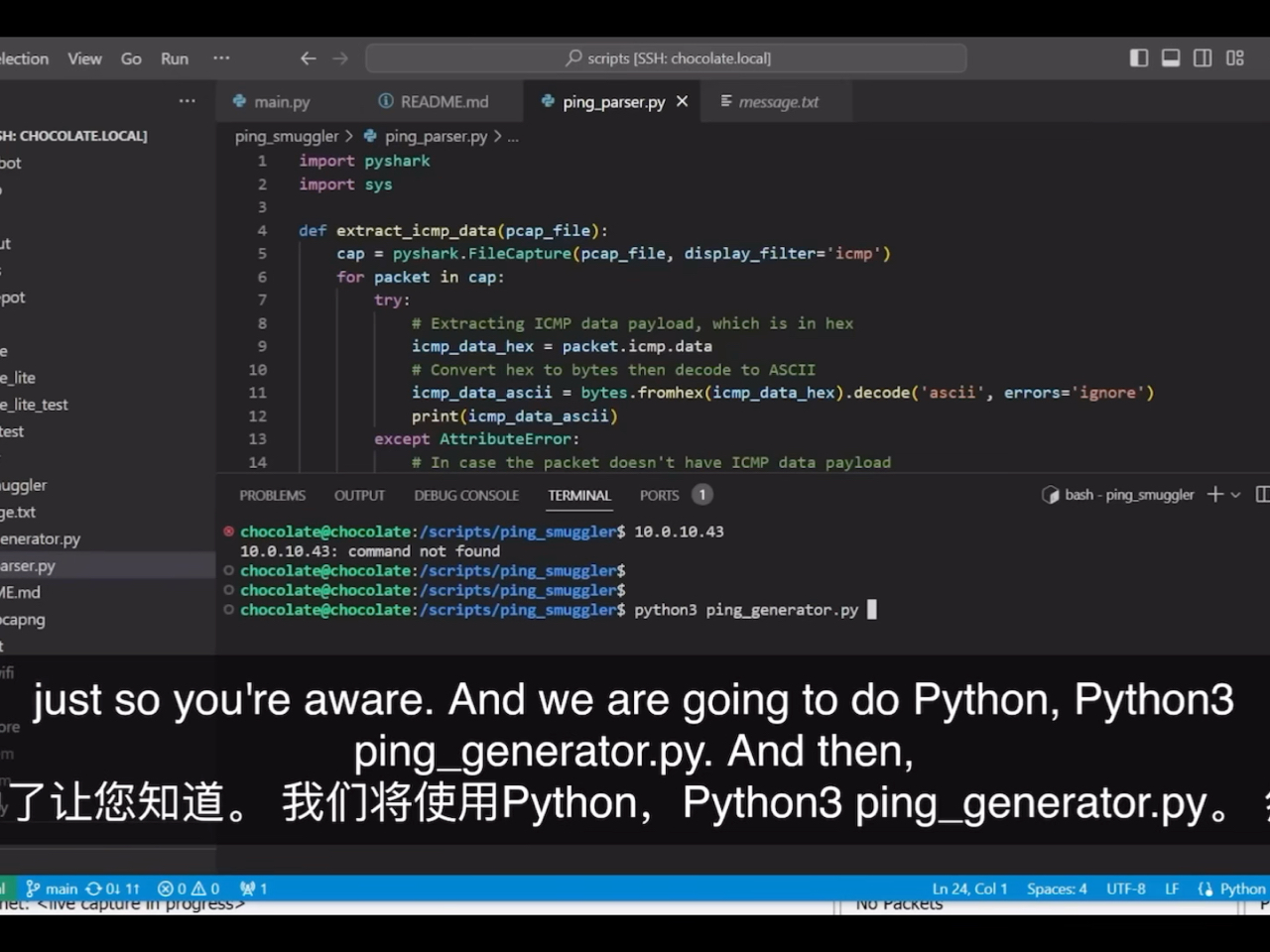This screenshot has width=1270, height=952.
Task: Open the OUTPUT panel tab
Action: click(359, 495)
